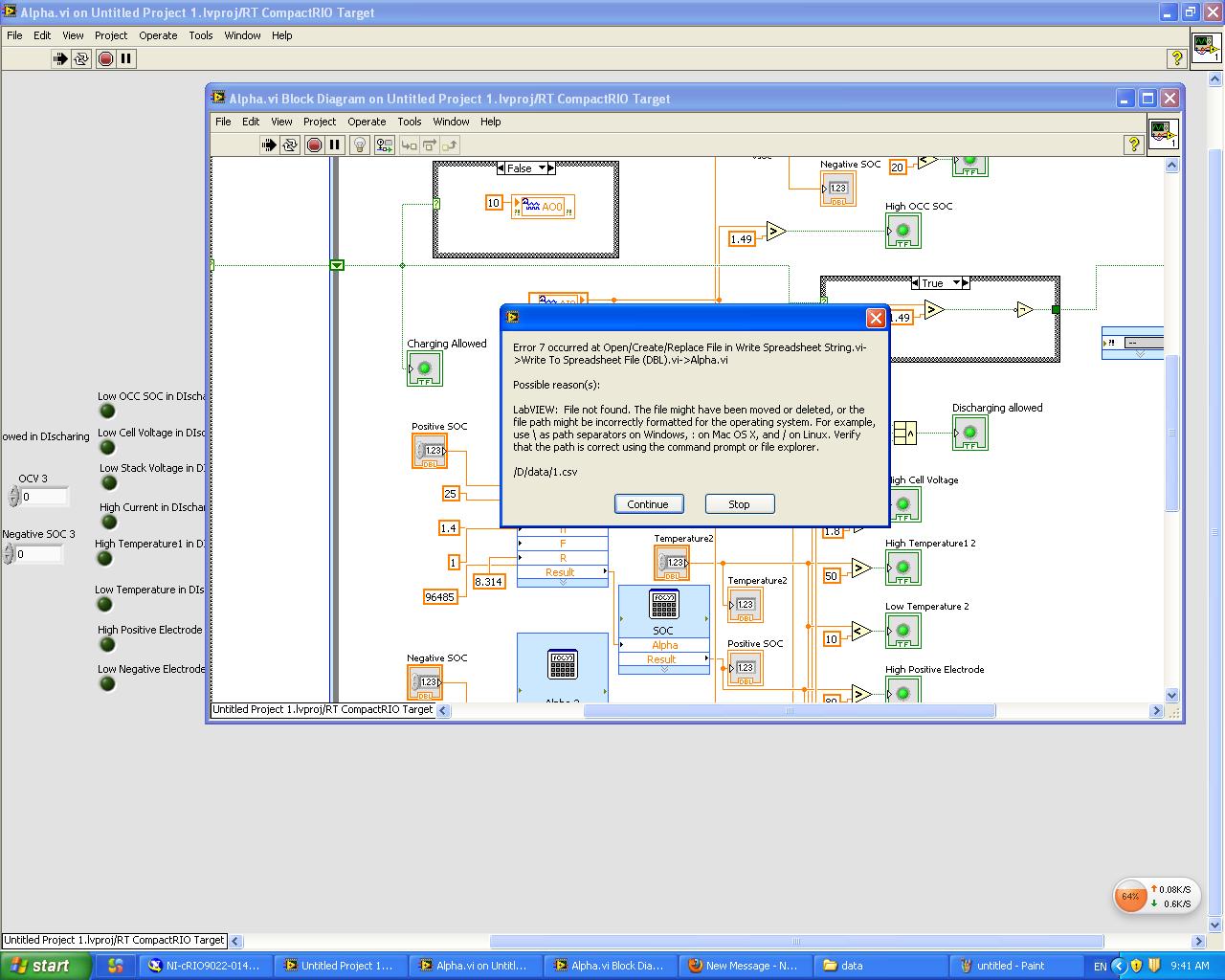This screenshot has width=1225, height=980.
Task: Open Context Help in front panel window
Action: pyautogui.click(x=1177, y=58)
